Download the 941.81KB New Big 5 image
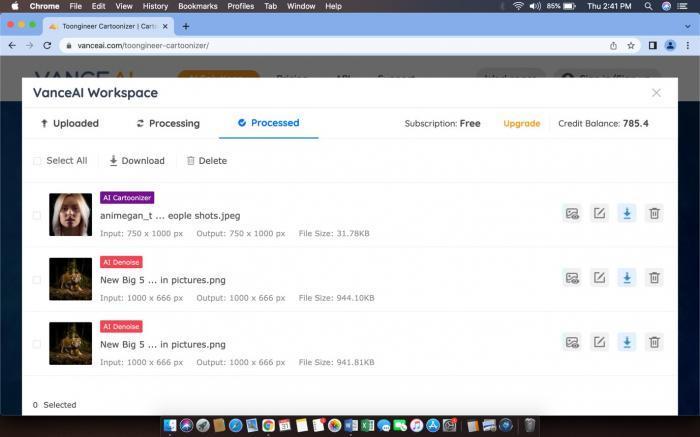This screenshot has height=437, width=700. [627, 342]
